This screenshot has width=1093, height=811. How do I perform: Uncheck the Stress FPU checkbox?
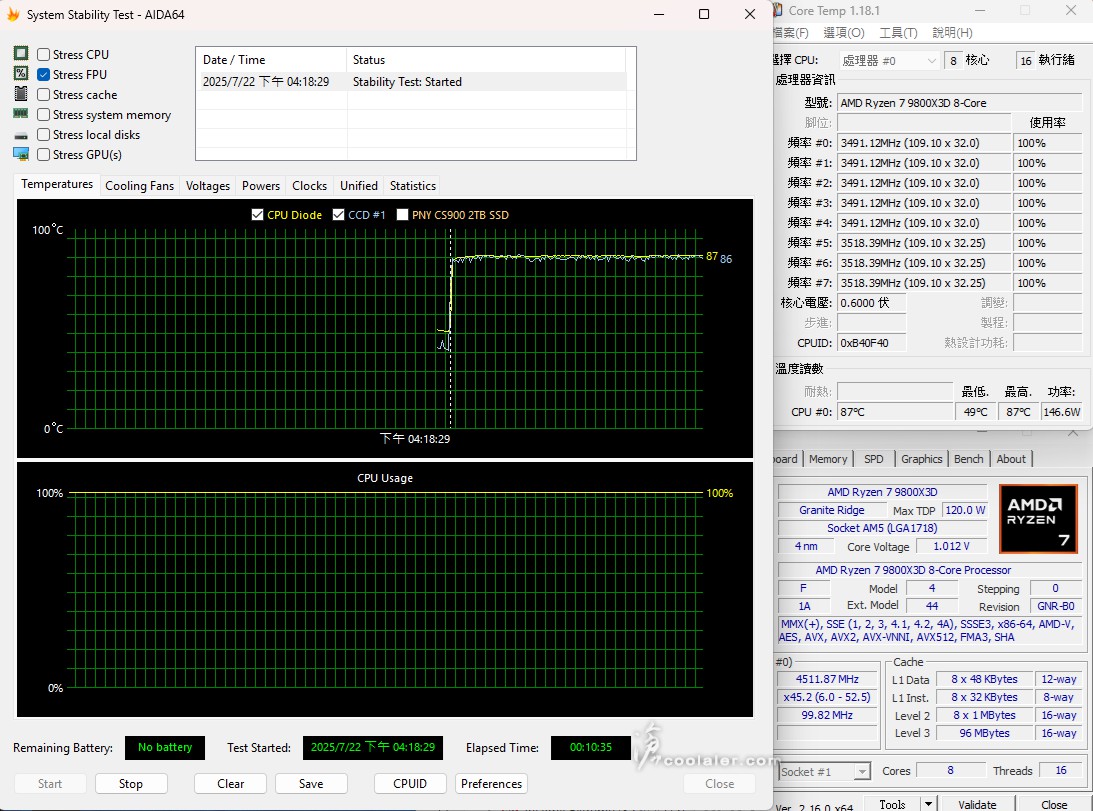coord(43,75)
